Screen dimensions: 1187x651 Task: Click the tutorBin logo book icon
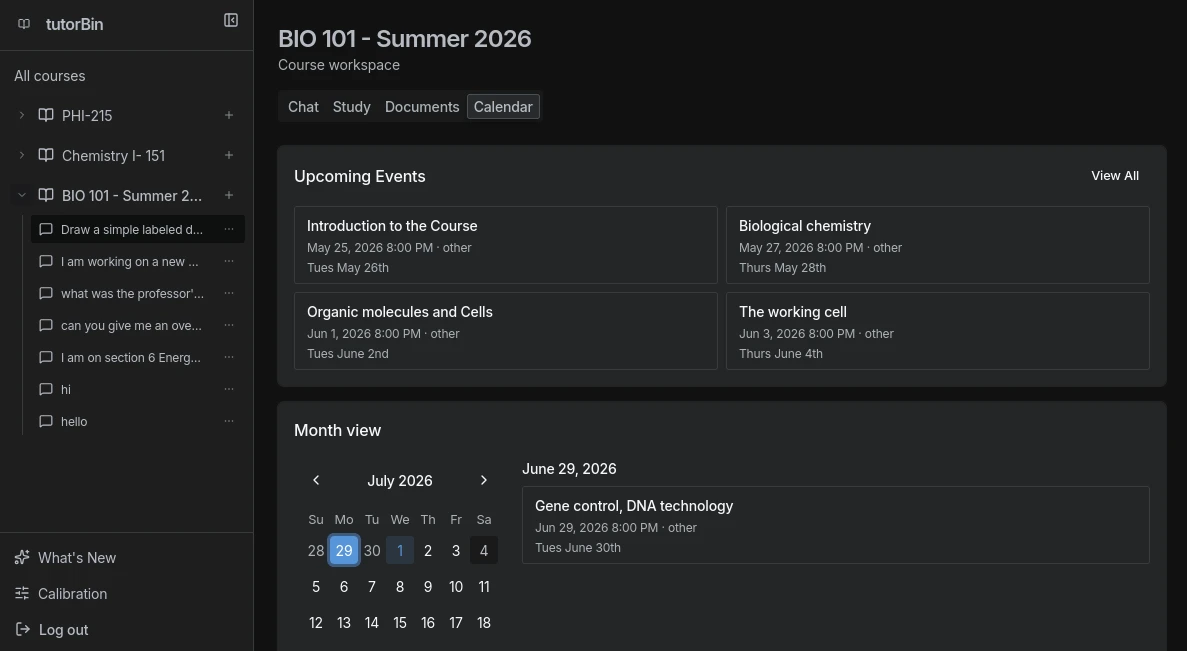click(x=24, y=24)
